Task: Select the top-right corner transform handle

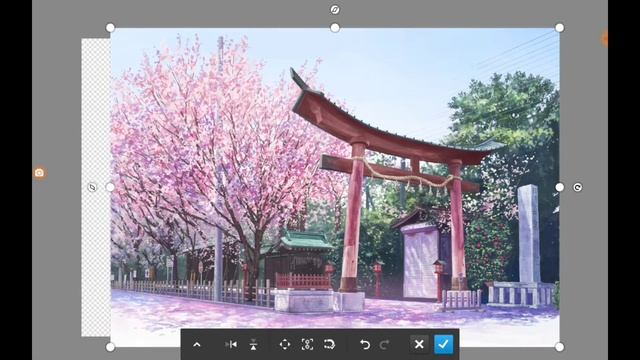Action: (x=560, y=28)
